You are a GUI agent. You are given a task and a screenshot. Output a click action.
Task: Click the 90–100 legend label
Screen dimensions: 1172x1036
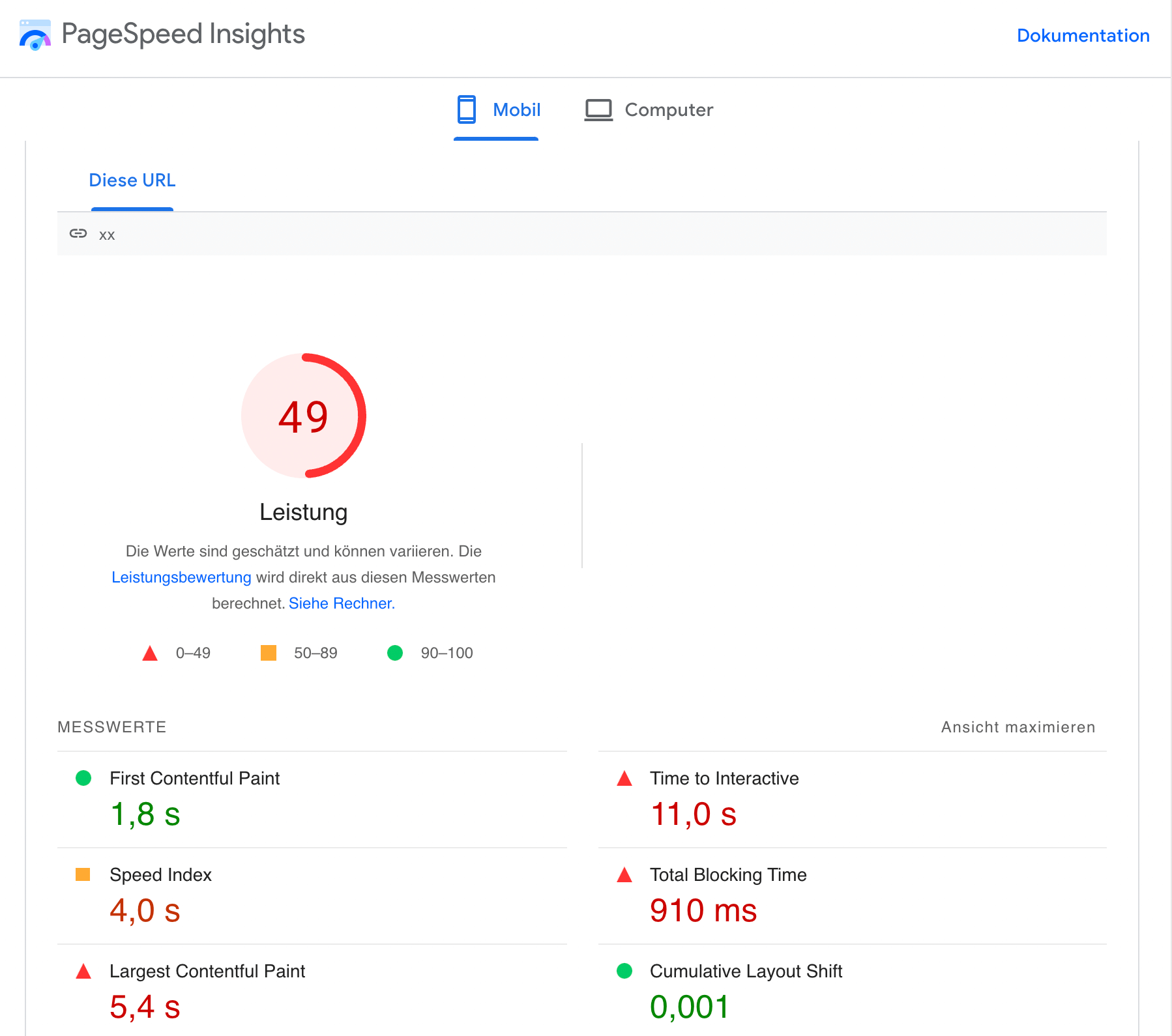coord(447,653)
